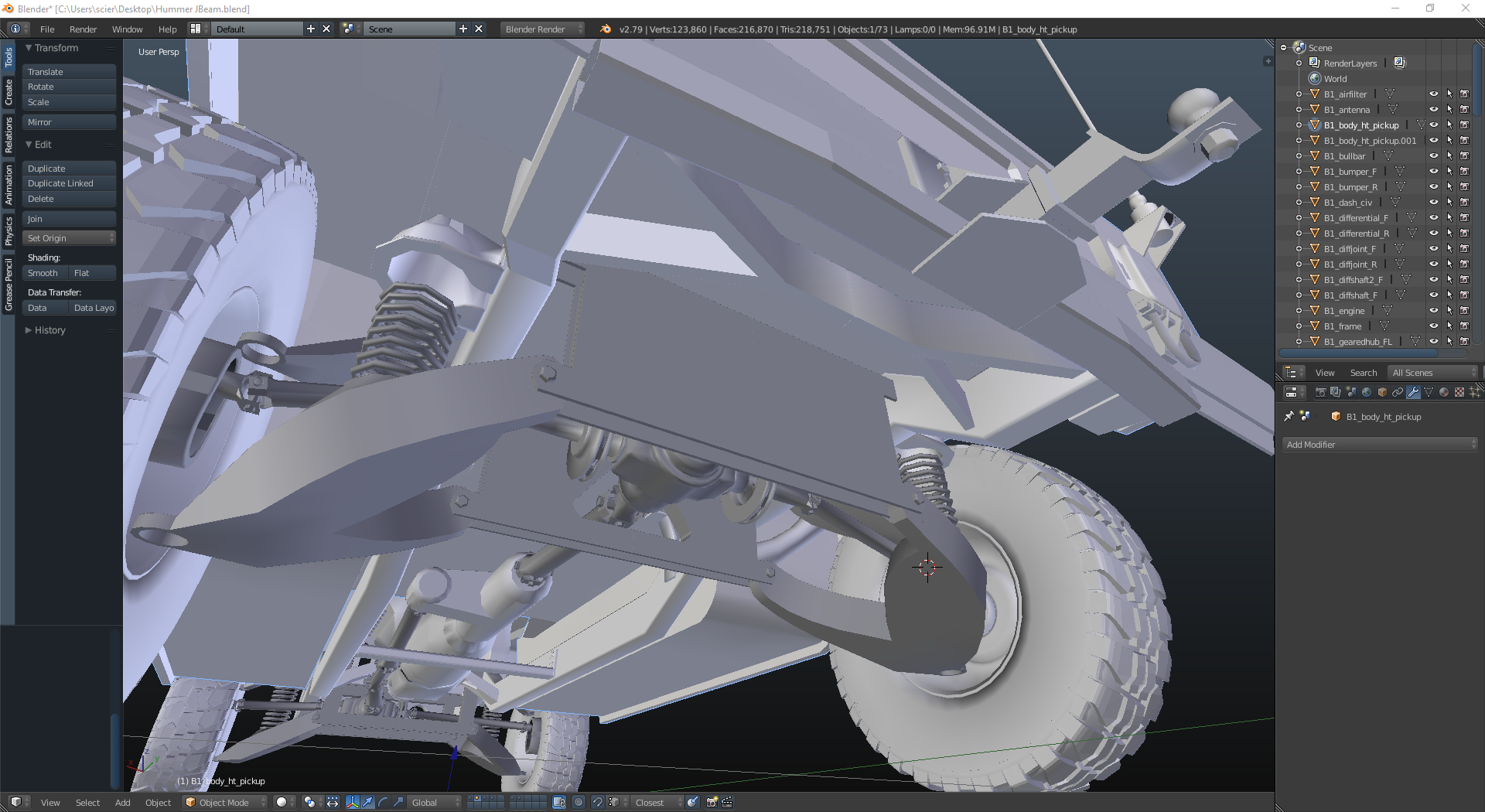Open the All Scenes outliner display dropdown
This screenshot has width=1485, height=812.
(1433, 373)
